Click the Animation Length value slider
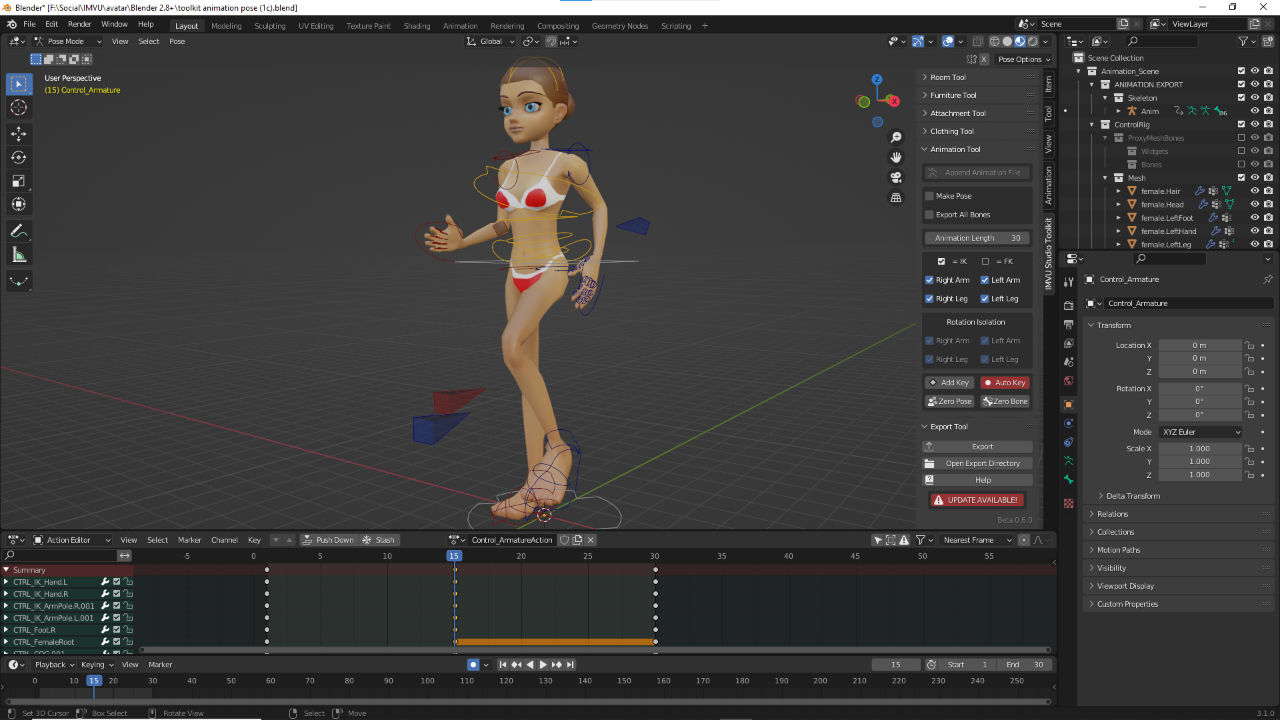The width and height of the screenshot is (1280, 720). pos(977,238)
